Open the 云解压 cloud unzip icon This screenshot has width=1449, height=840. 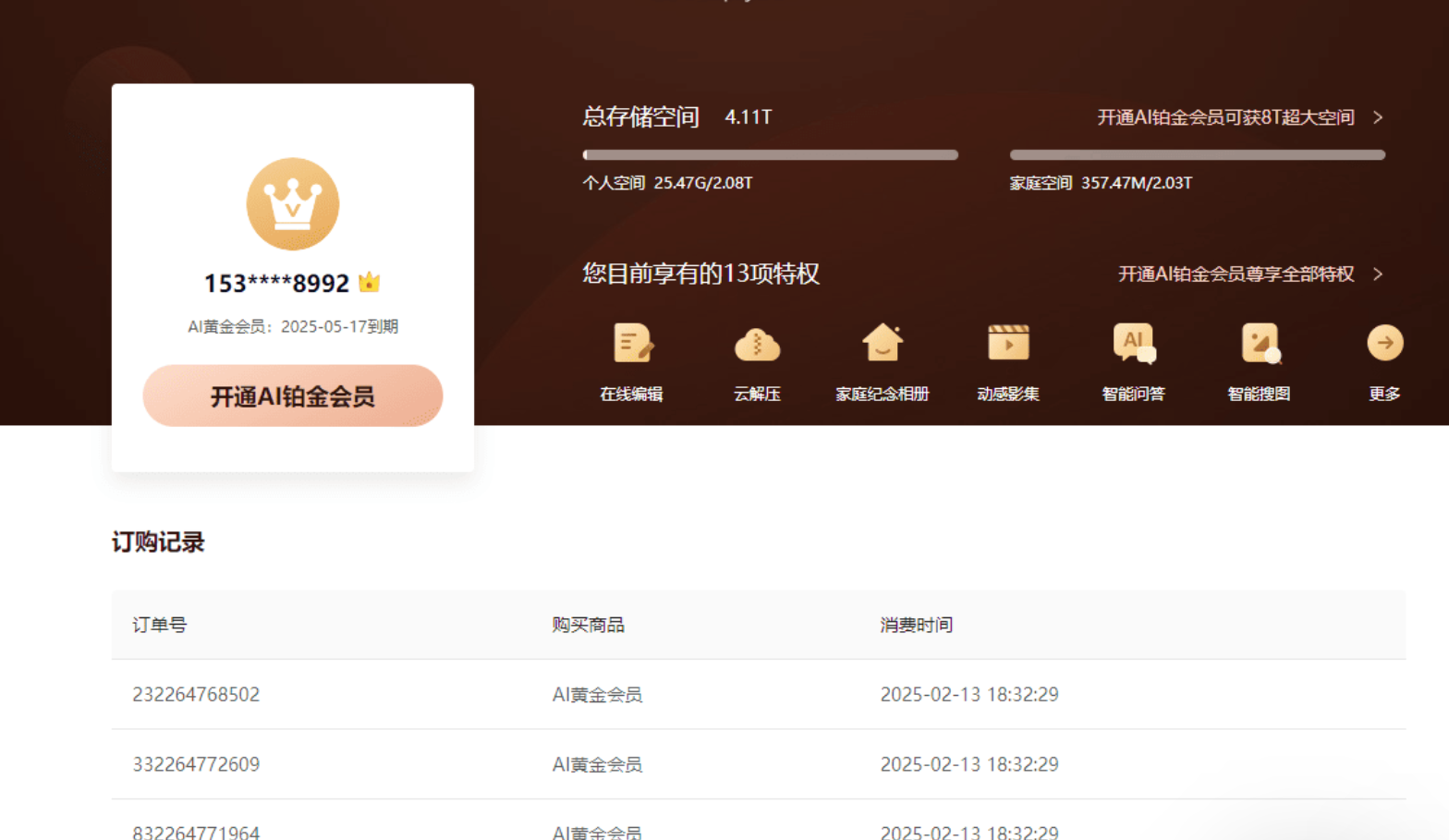coord(757,344)
